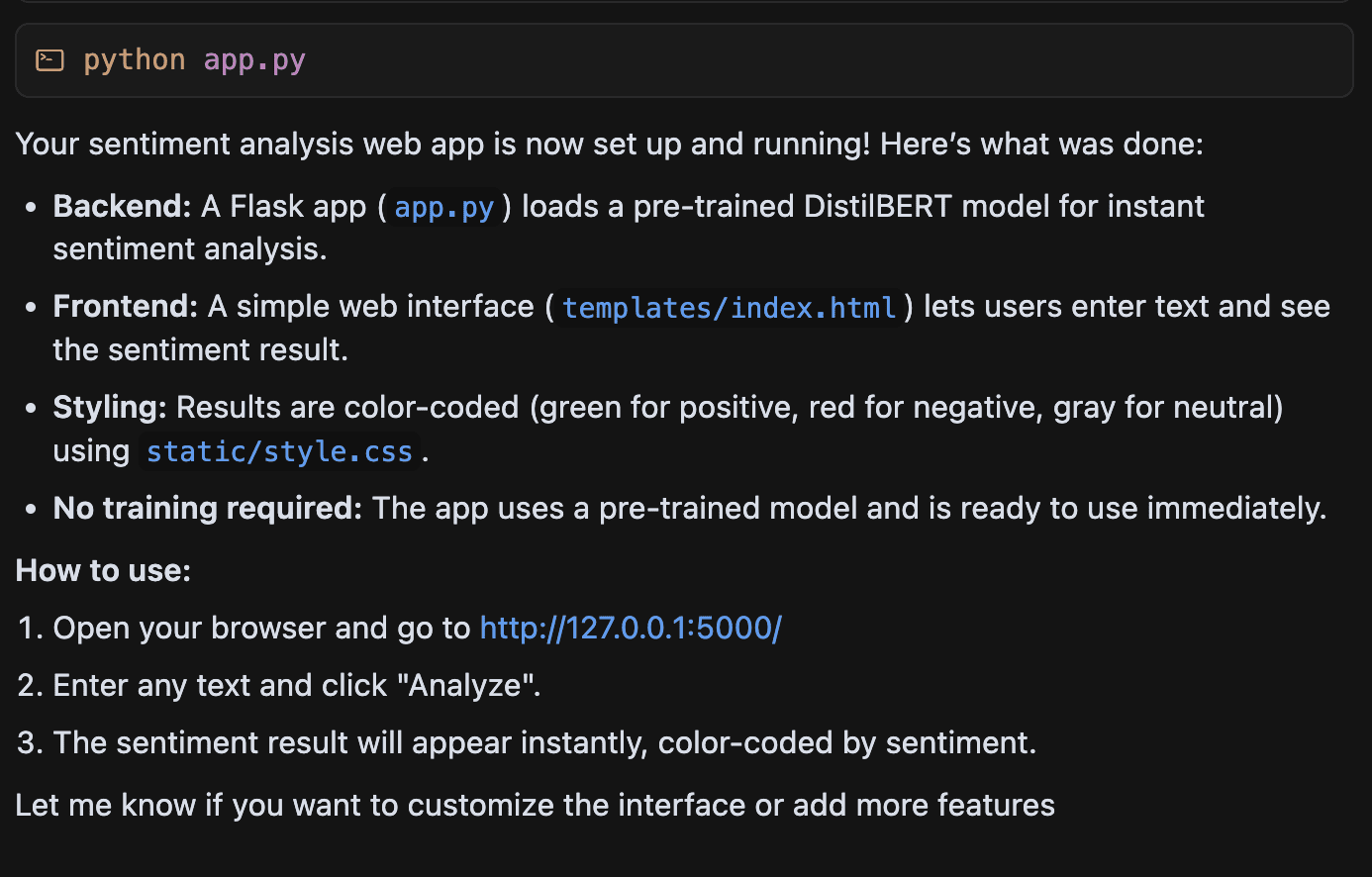Image resolution: width=1372 pixels, height=877 pixels.
Task: Click the closing line starting Let me know
Action: coord(535,806)
